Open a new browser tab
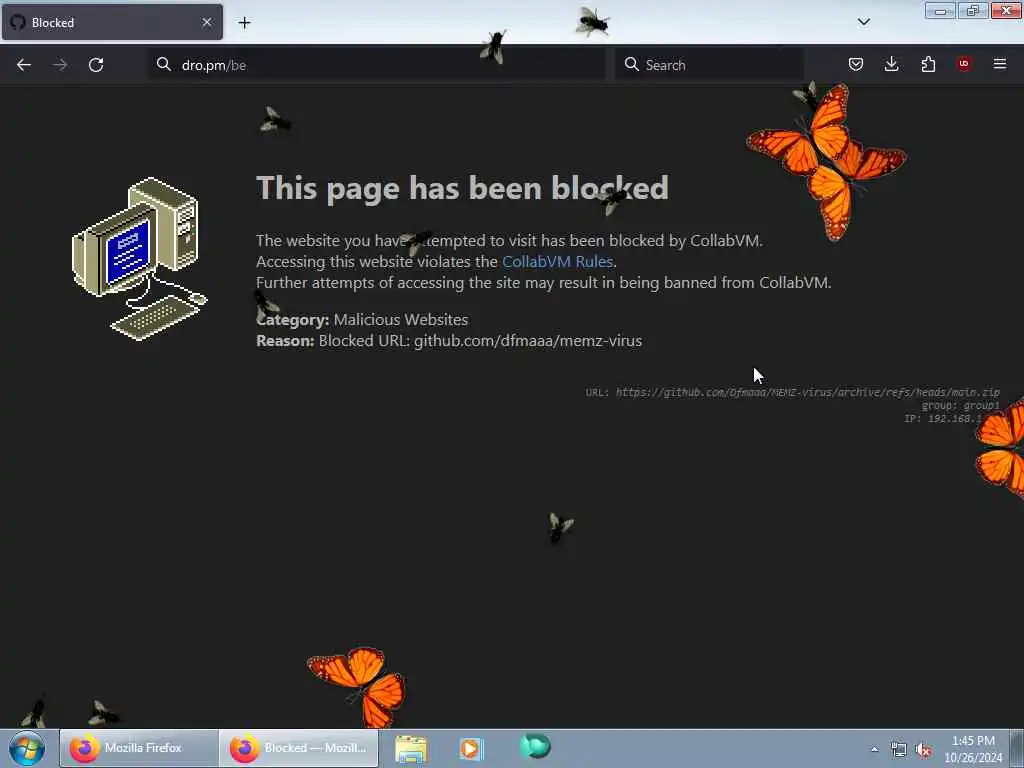The image size is (1024, 768). (x=244, y=23)
